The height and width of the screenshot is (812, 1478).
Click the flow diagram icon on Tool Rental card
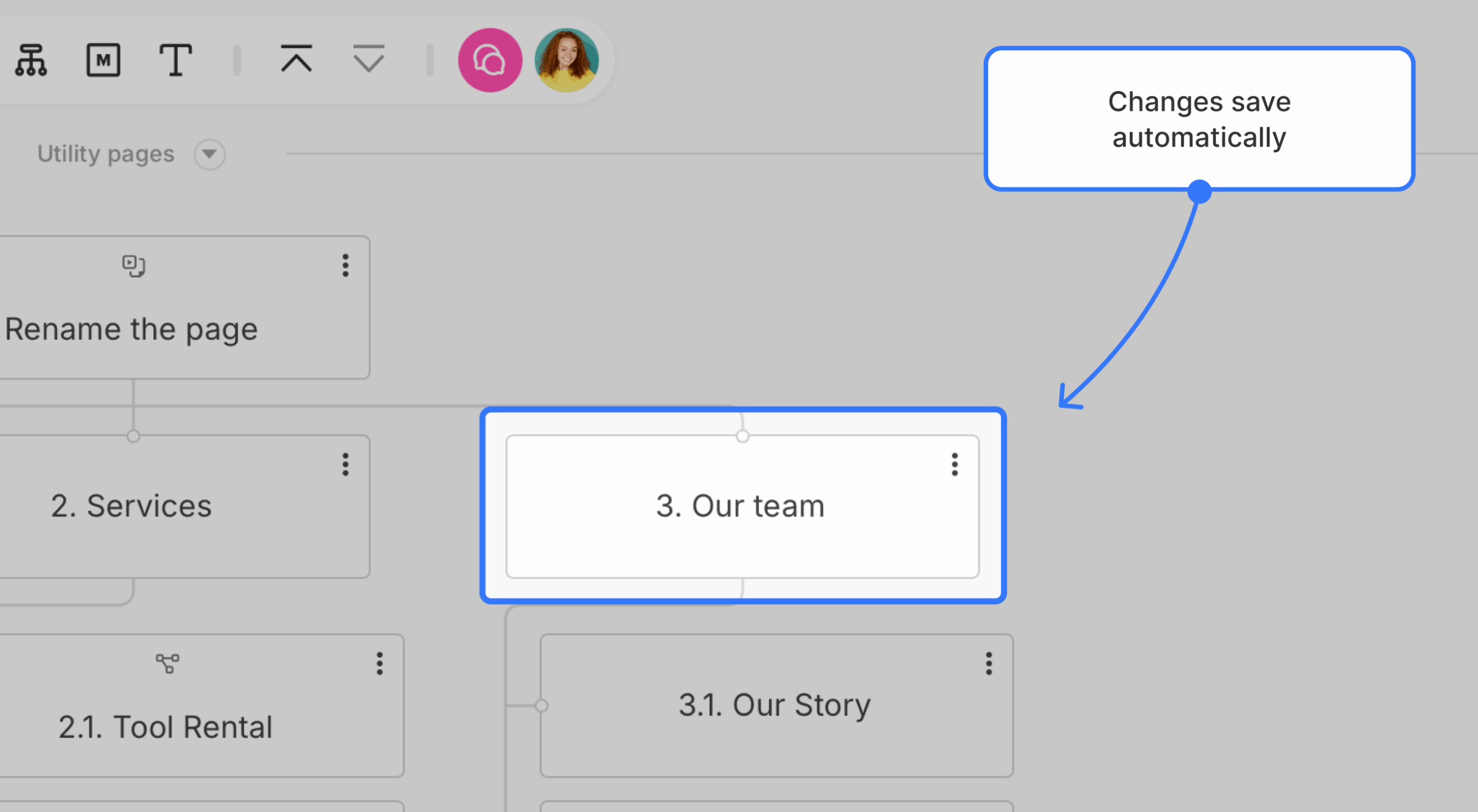point(167,664)
